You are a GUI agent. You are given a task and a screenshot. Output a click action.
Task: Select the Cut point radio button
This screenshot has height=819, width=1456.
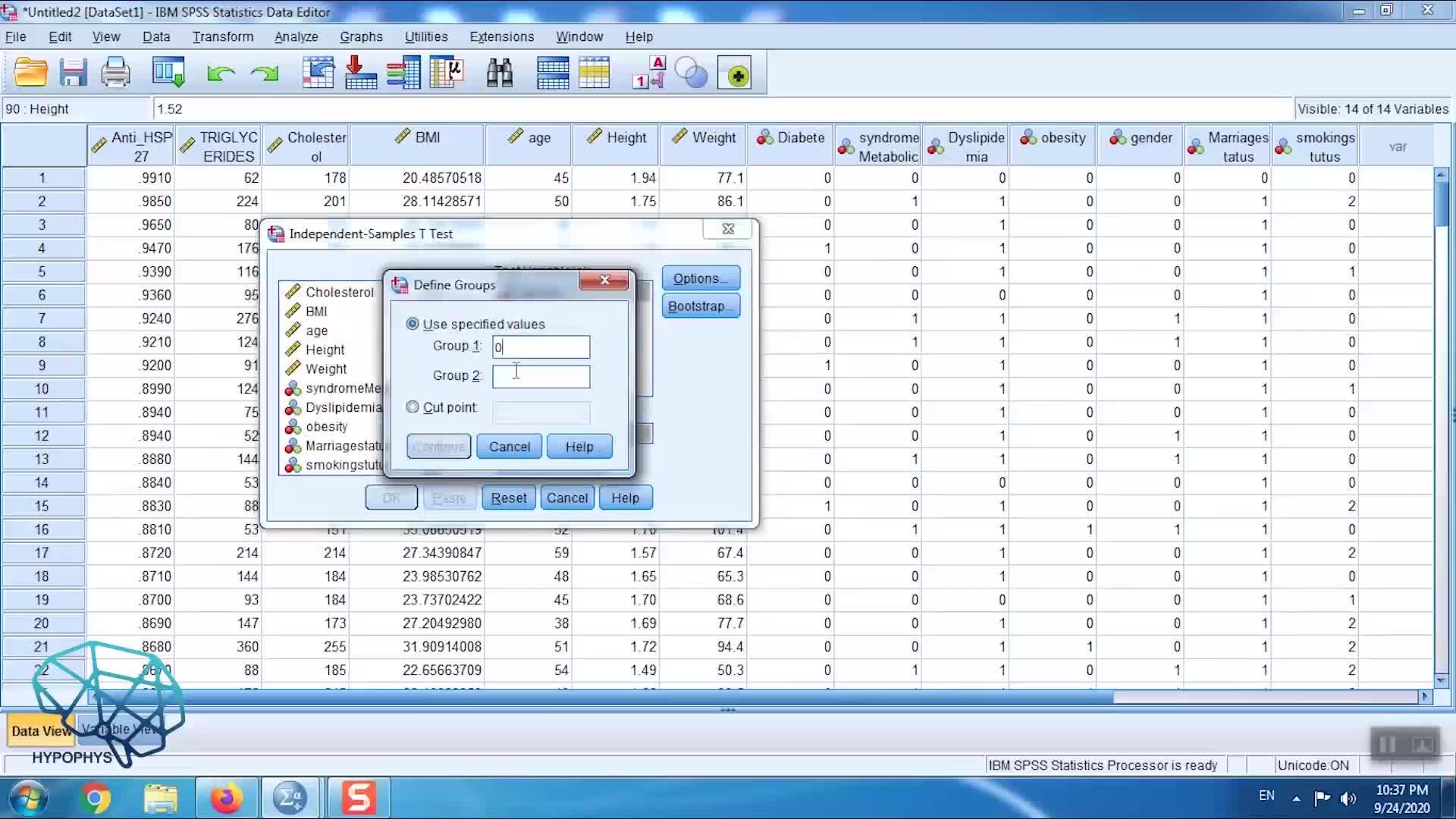(x=413, y=407)
